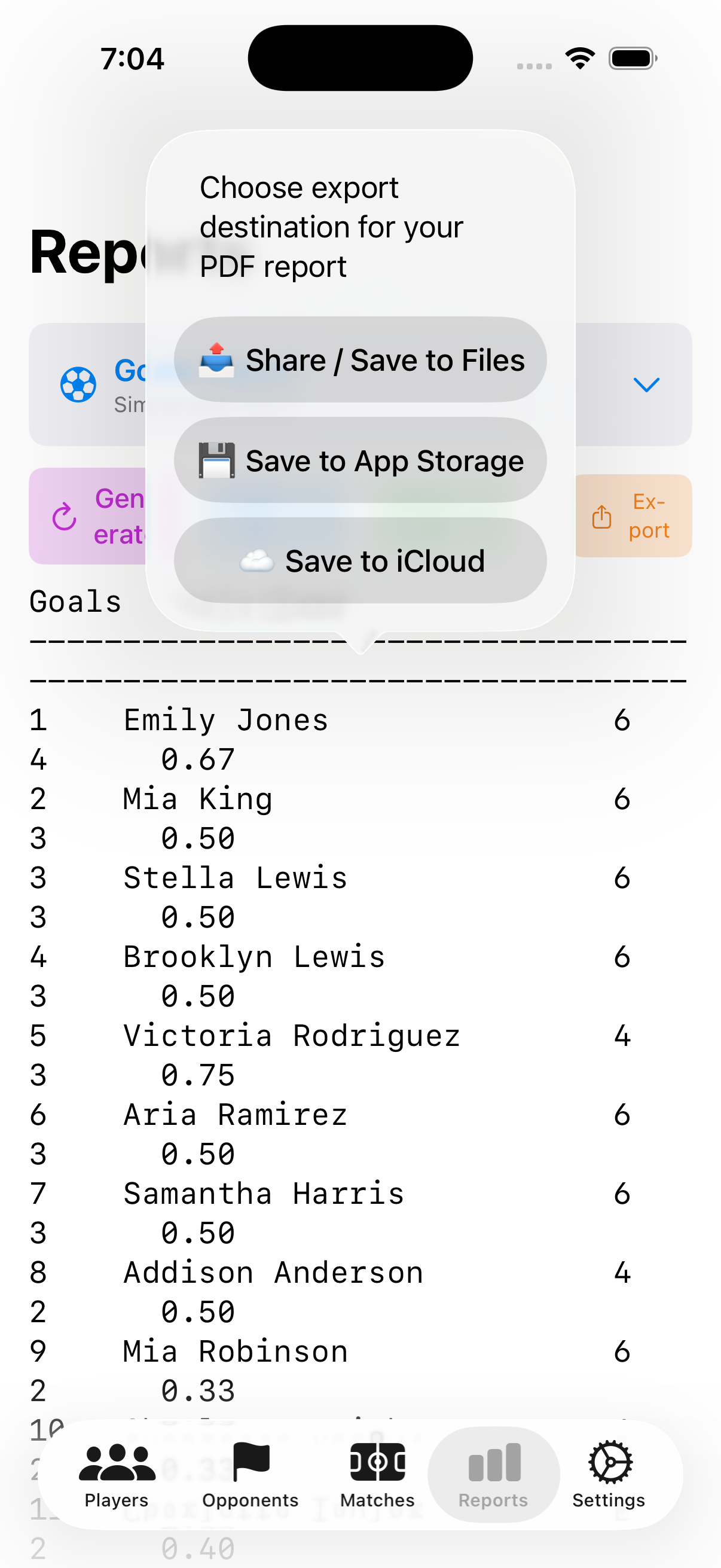Tap the Export share arrow icon

tap(602, 517)
